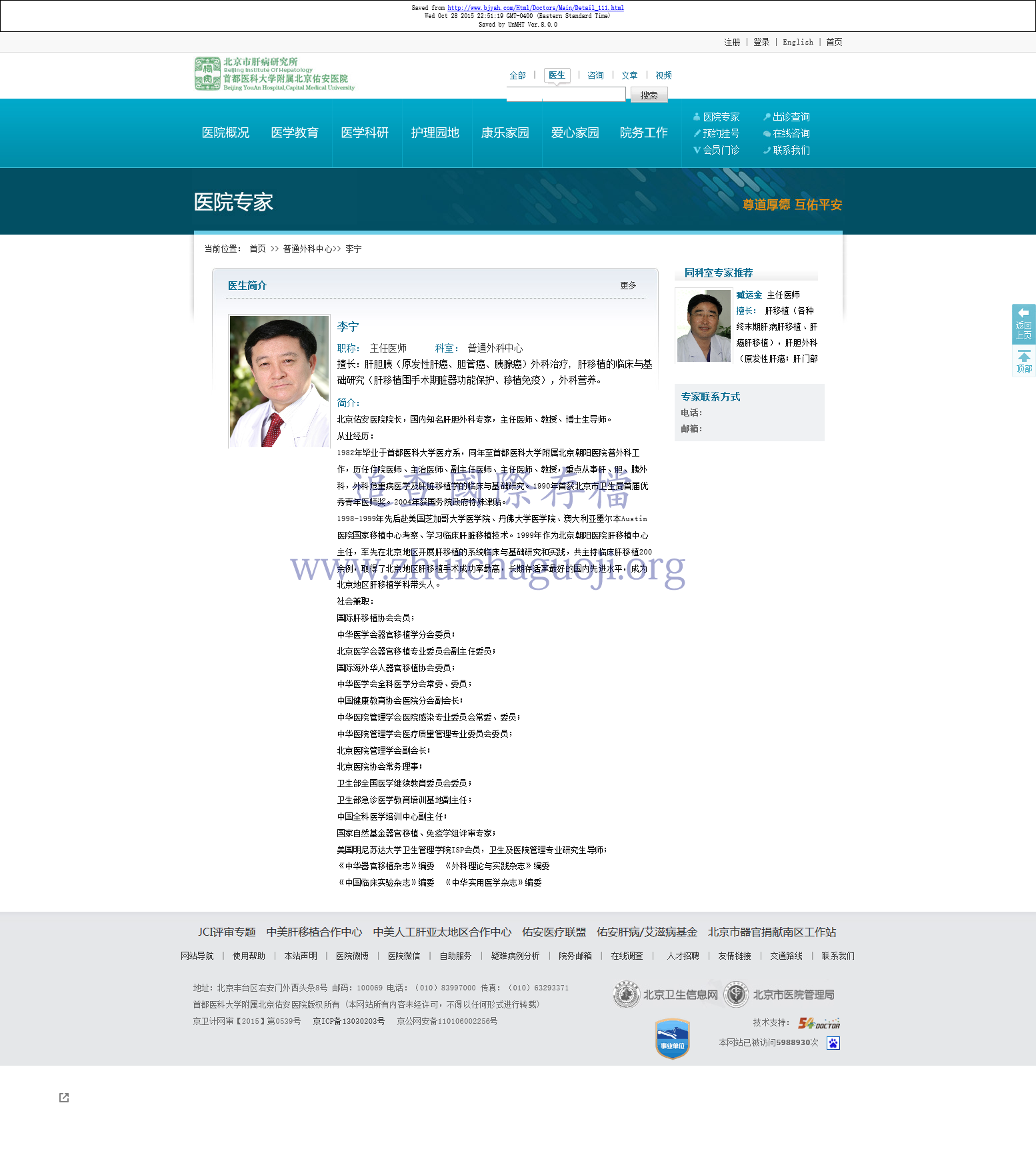This screenshot has height=1169, width=1036.
Task: Click the external link icon at page bottom
Action: coord(64,1098)
